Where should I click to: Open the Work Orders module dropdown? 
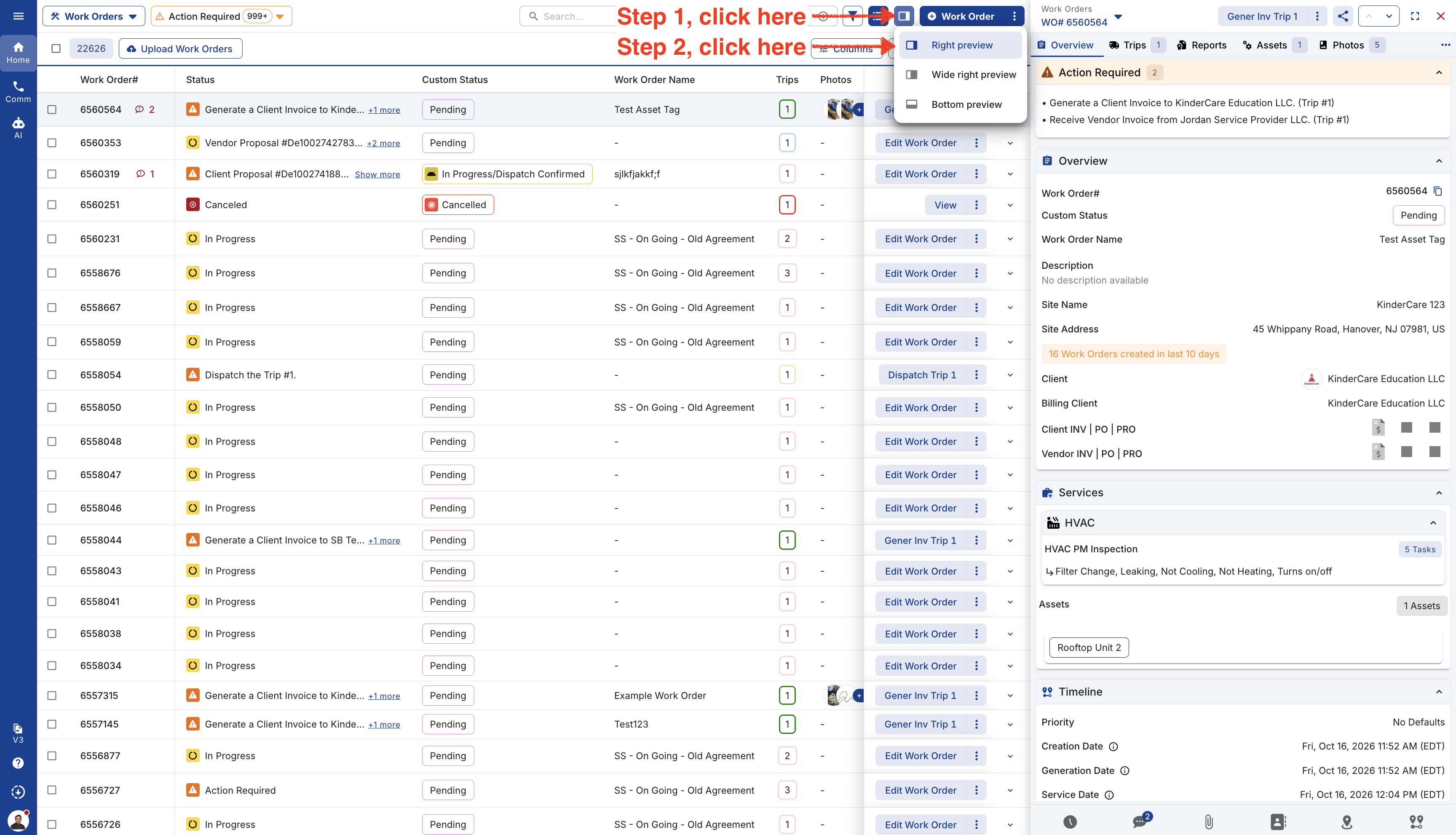(x=94, y=16)
